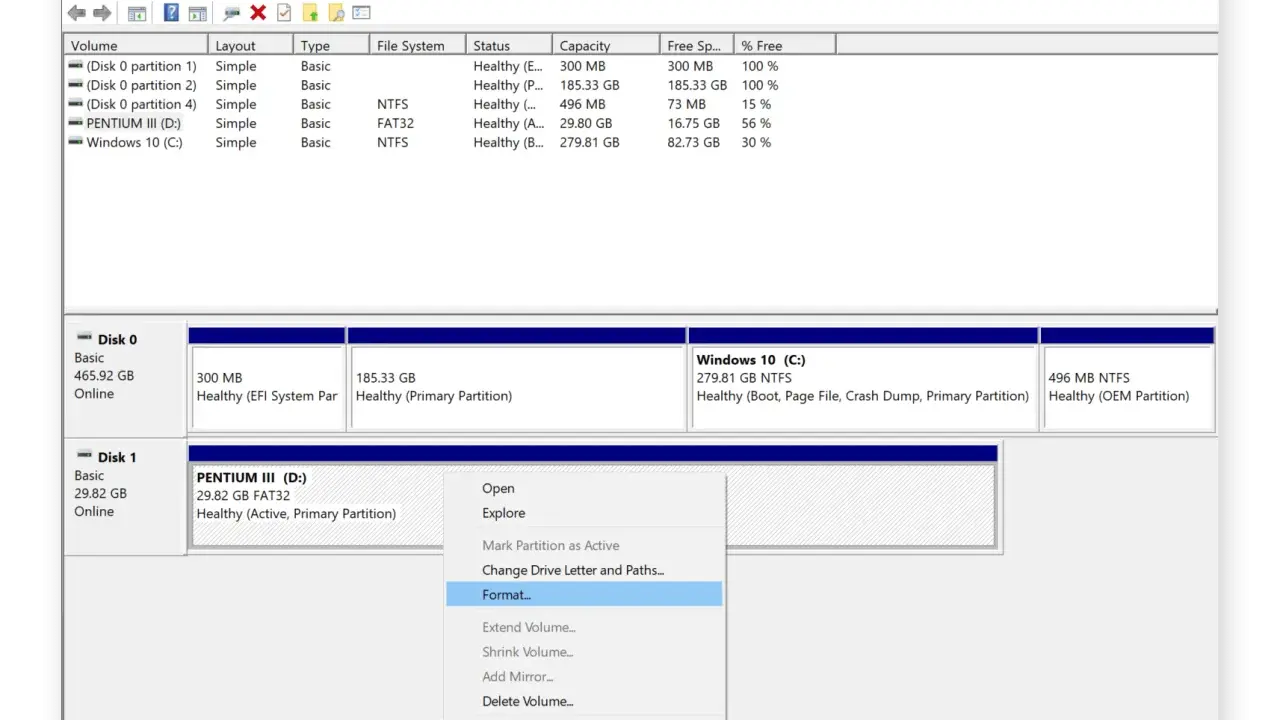Image resolution: width=1280 pixels, height=720 pixels.
Task: Click the FAT32 file system cell
Action: coord(395,123)
